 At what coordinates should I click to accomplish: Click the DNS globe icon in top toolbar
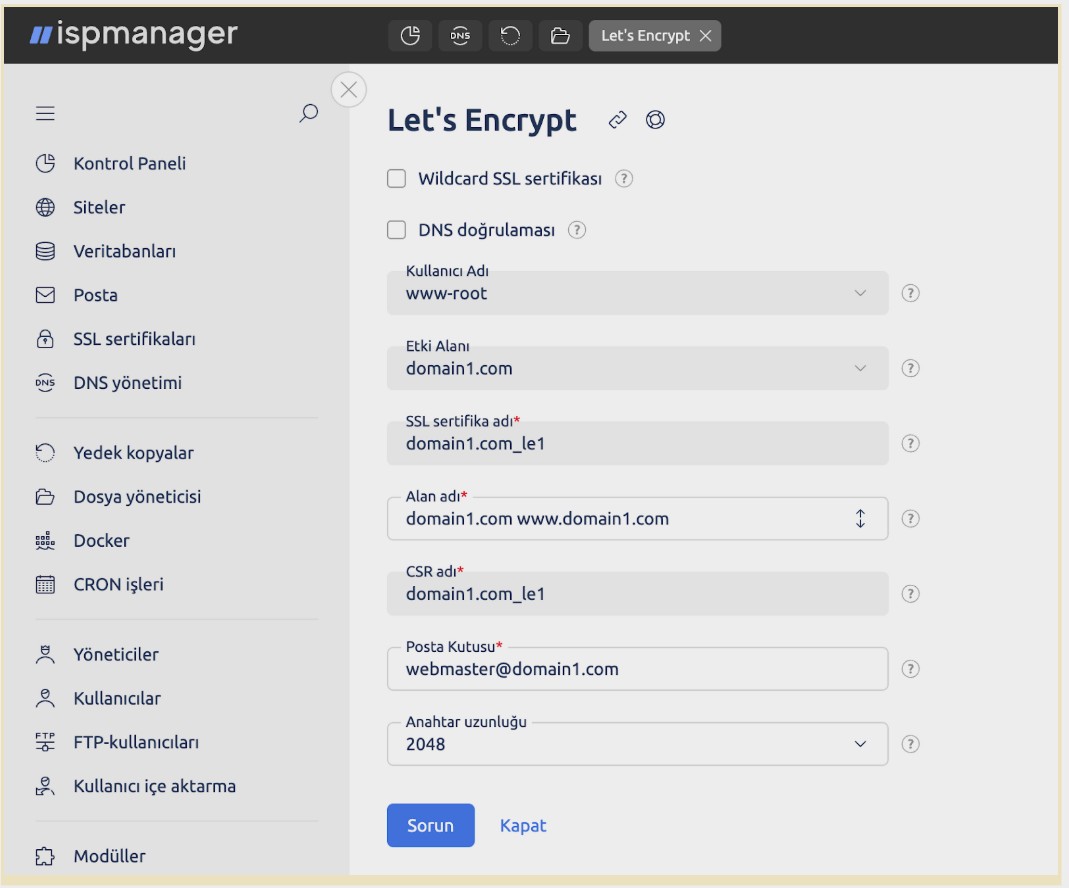(460, 35)
